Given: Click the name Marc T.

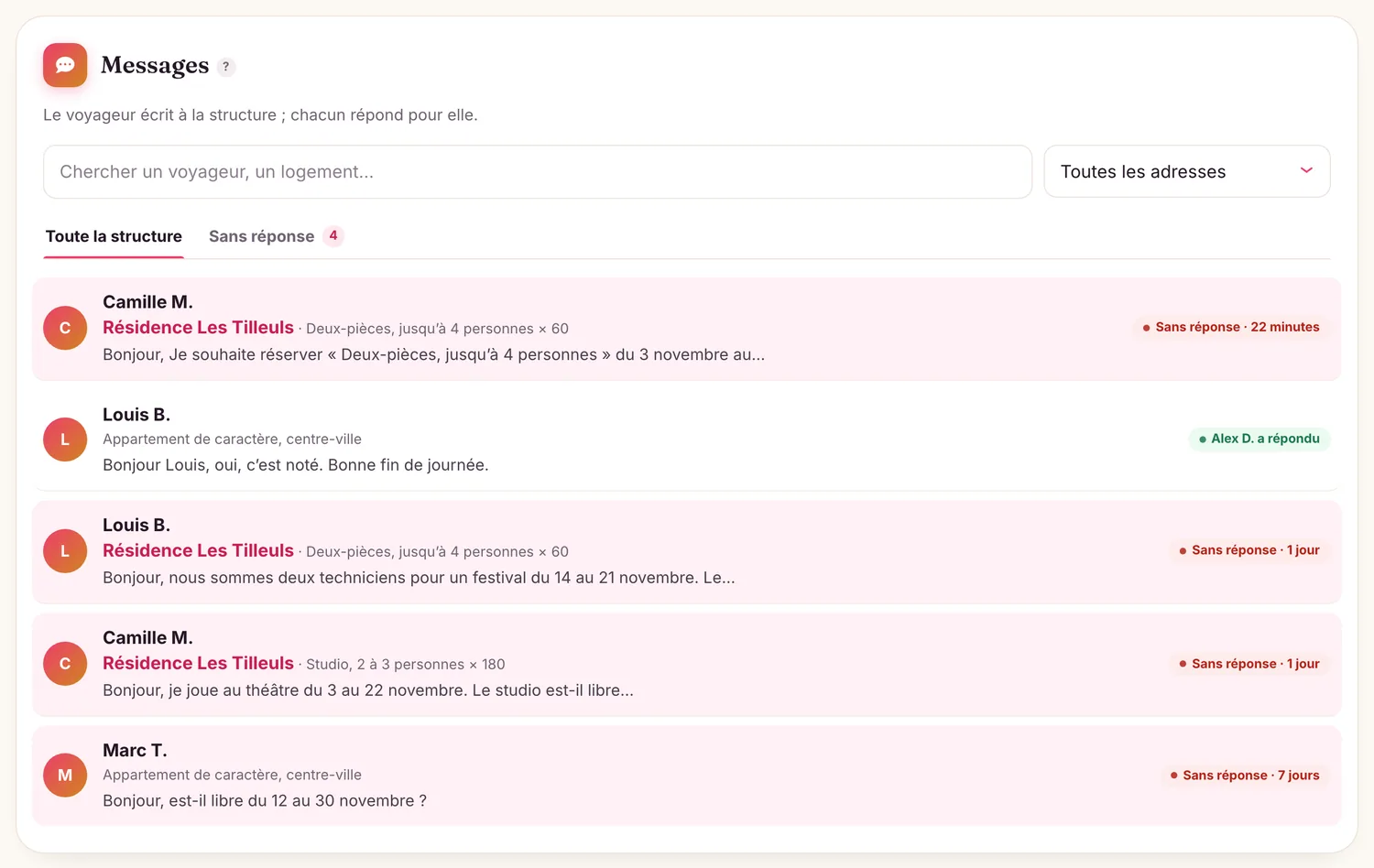Looking at the screenshot, I should (135, 751).
